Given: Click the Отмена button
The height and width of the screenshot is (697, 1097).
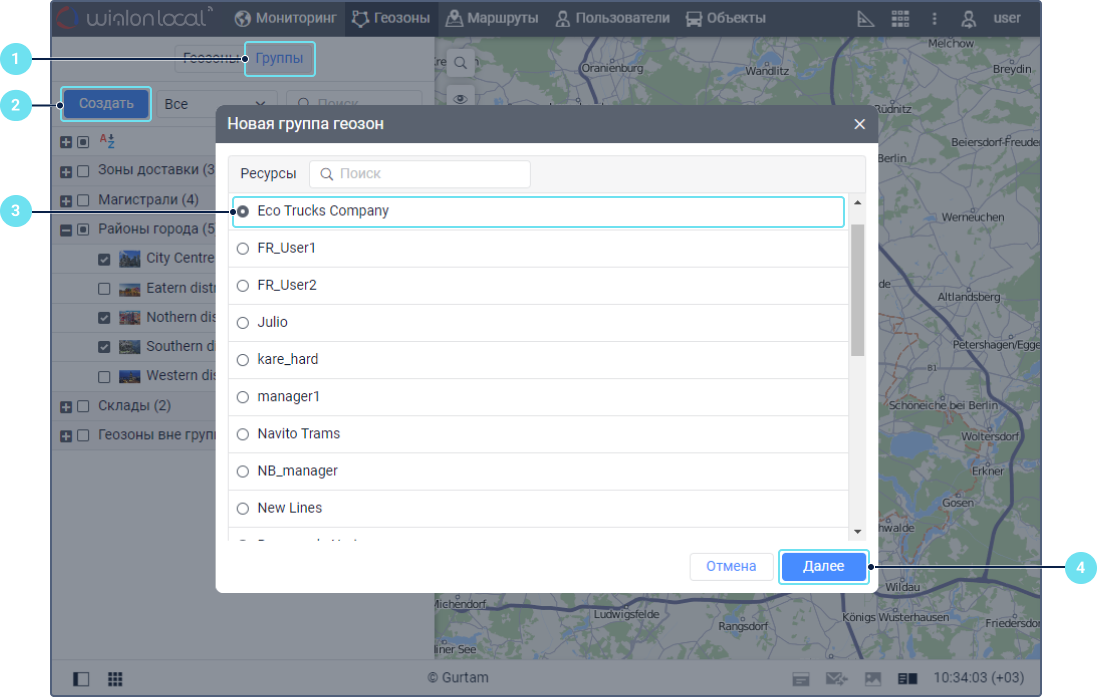Looking at the screenshot, I should pos(731,566).
